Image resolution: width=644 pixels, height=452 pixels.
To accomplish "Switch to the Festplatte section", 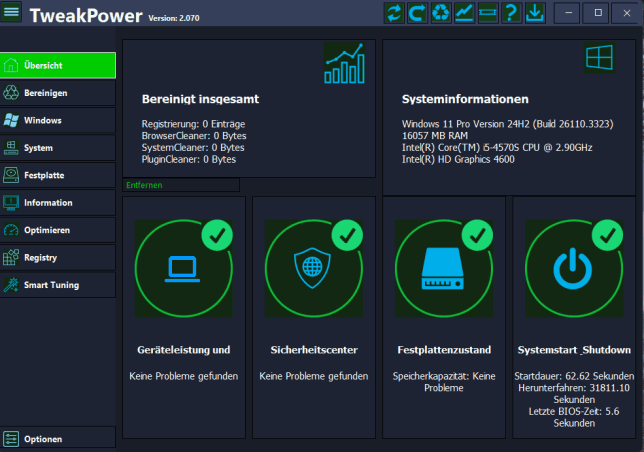I will 58,175.
